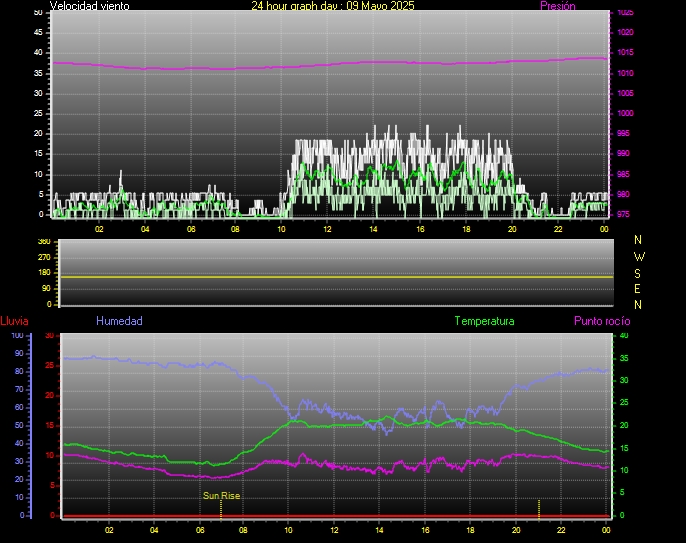Screen dimensions: 686x543
Task: Select the 'Temperatura' legend label
Action: point(484,321)
